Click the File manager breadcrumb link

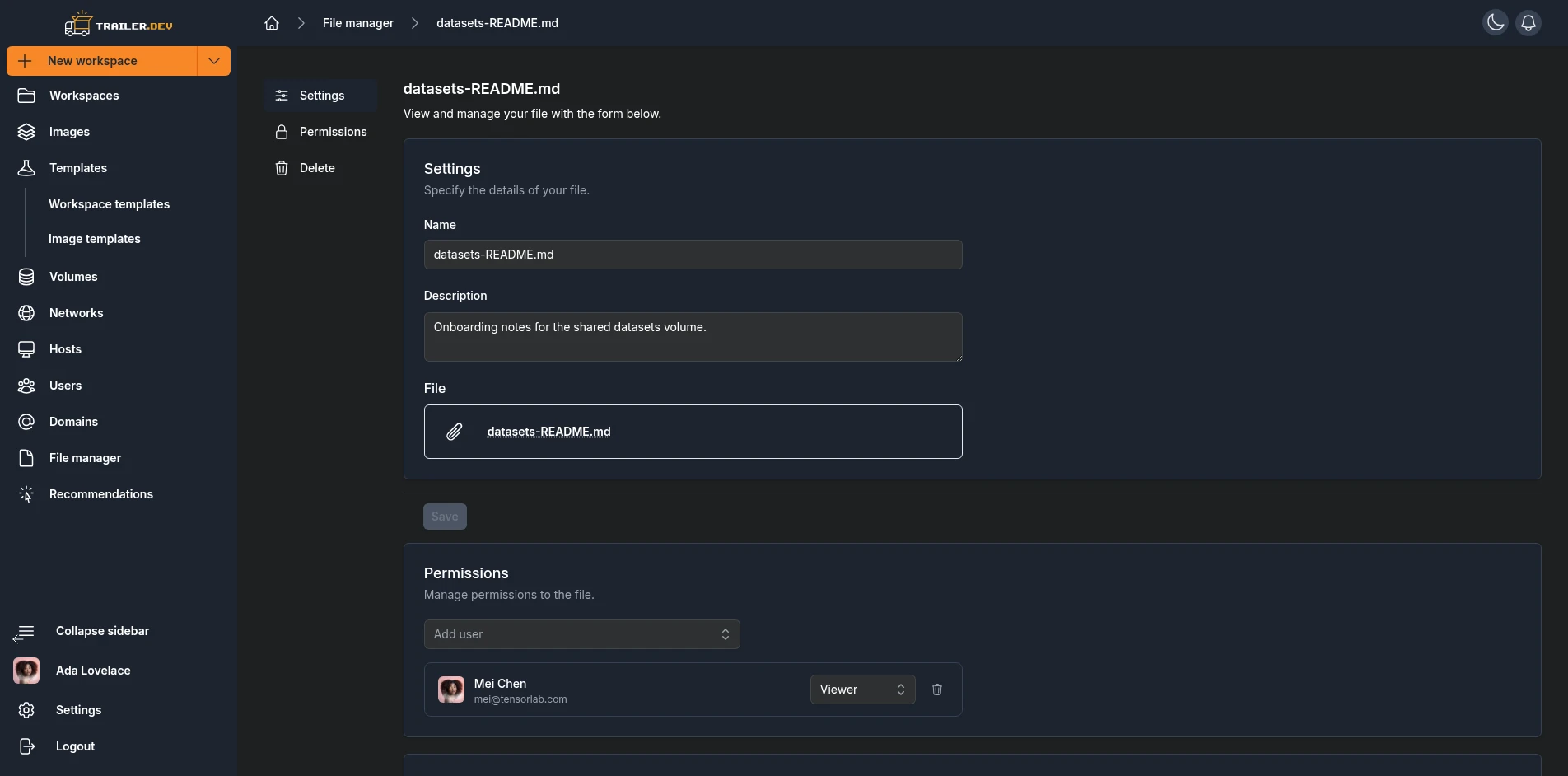358,23
